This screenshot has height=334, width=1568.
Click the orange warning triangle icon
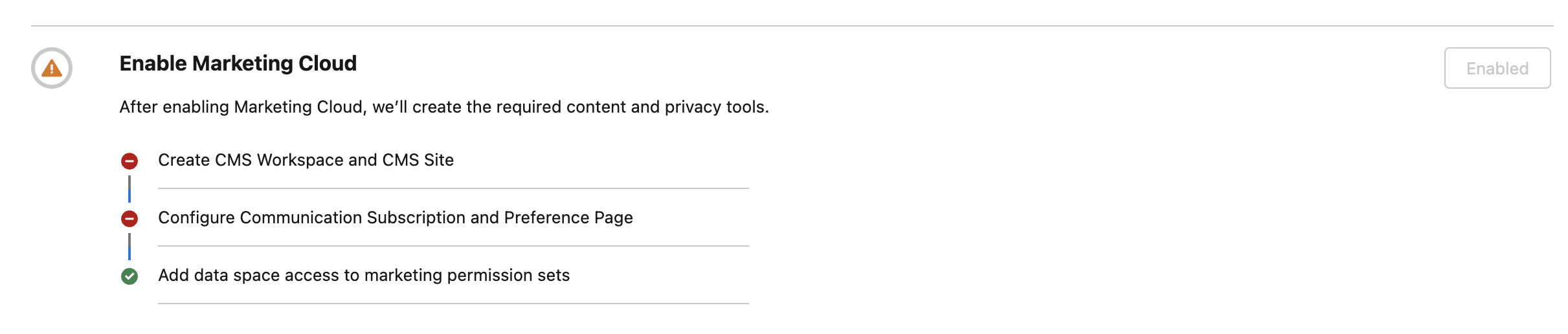(x=52, y=68)
